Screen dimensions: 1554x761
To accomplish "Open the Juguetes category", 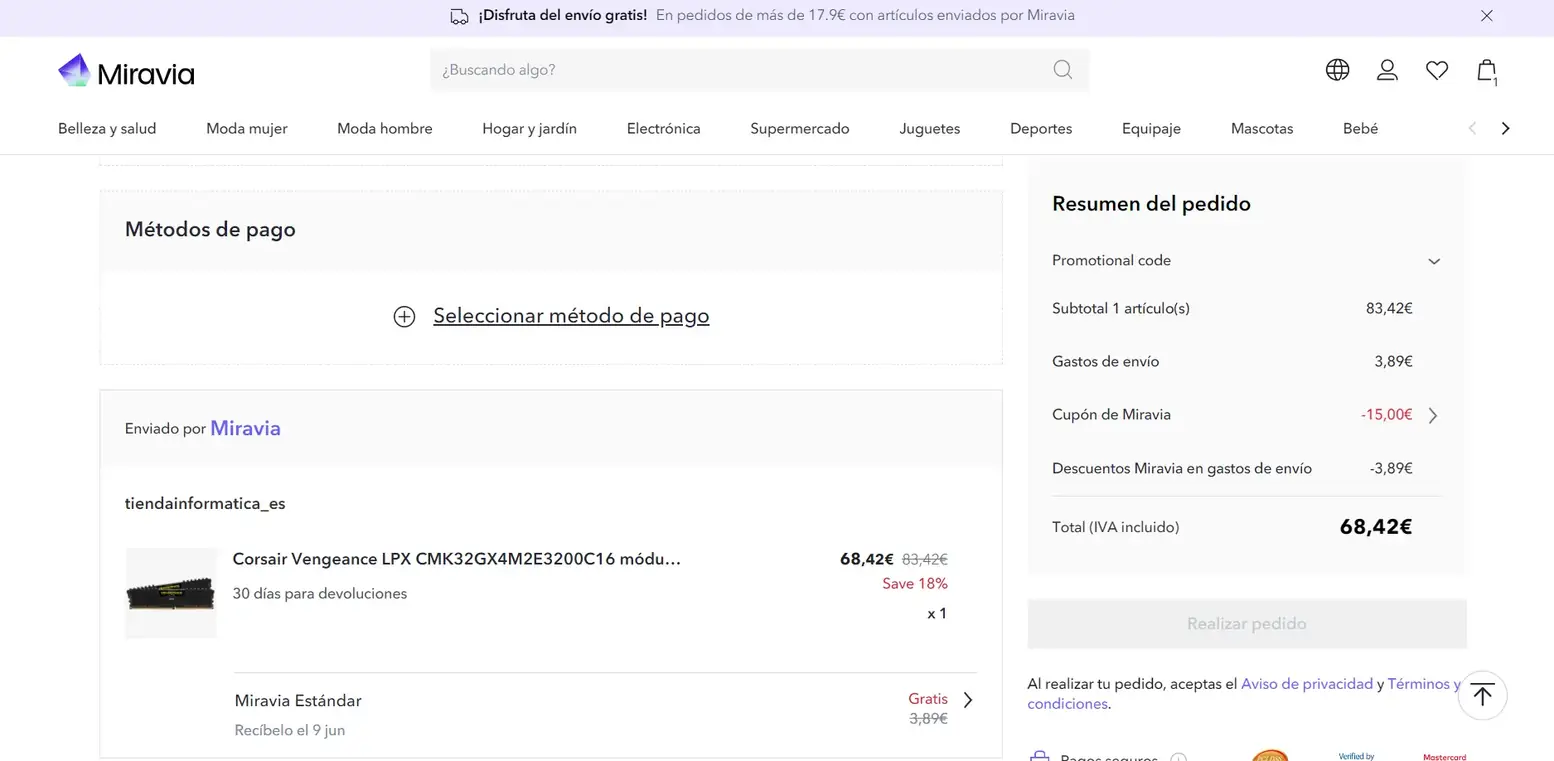I will [930, 128].
